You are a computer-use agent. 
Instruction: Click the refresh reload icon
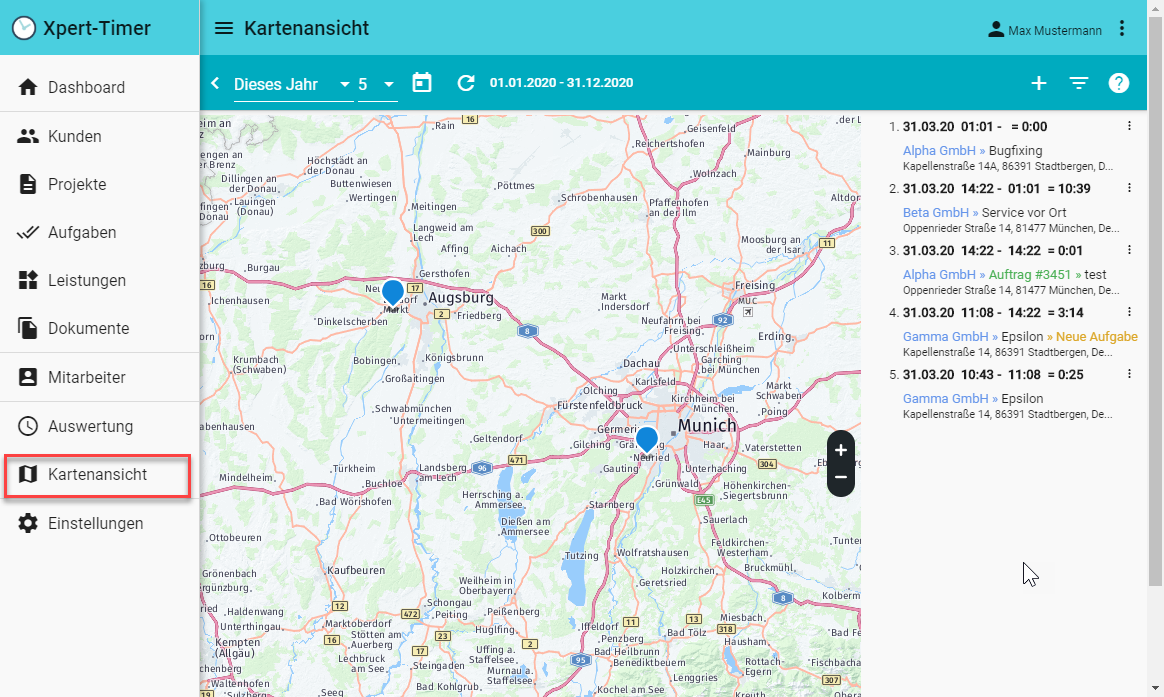coord(466,83)
